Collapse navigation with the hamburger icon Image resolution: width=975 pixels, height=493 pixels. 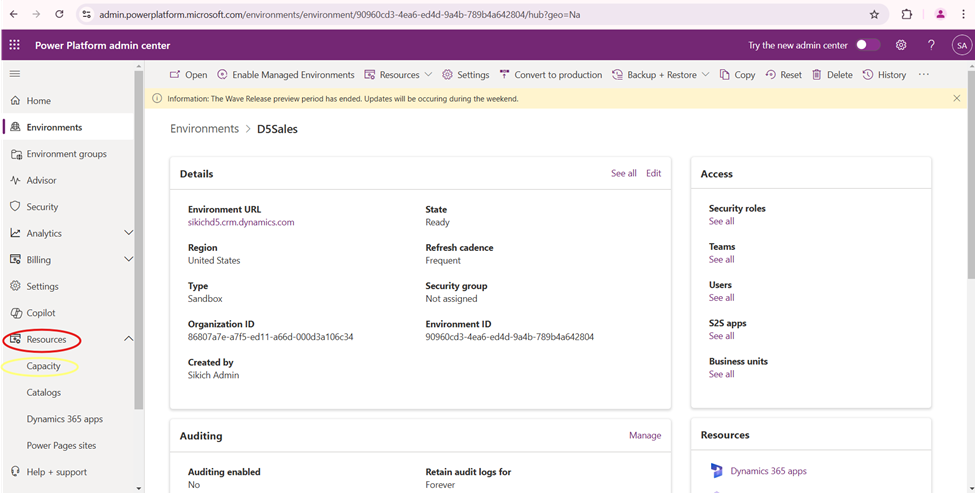coord(15,74)
